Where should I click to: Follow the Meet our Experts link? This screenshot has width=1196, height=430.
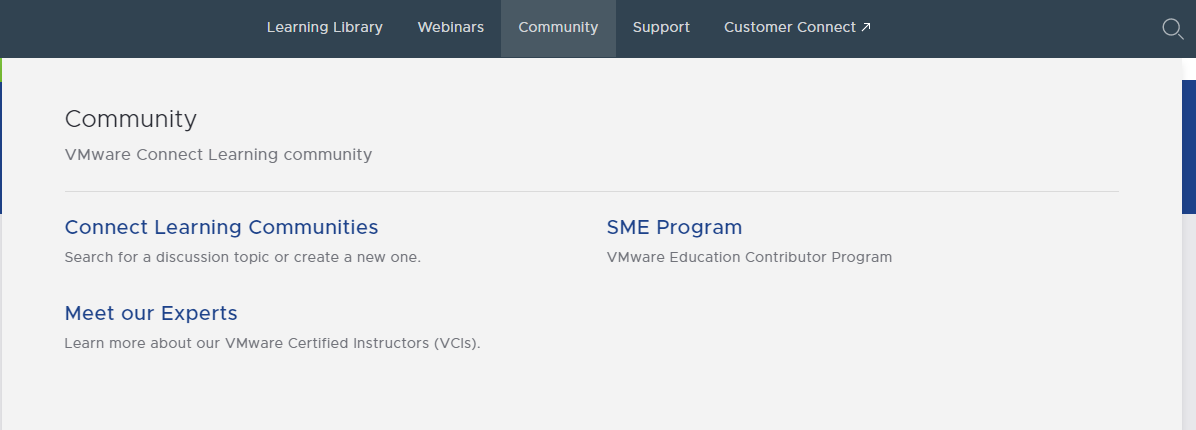pyautogui.click(x=151, y=313)
